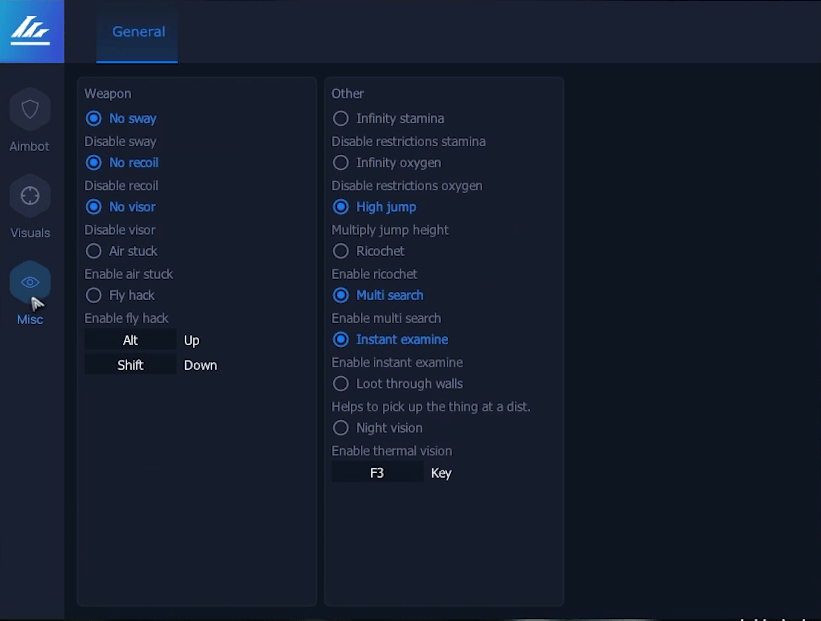Viewport: 821px width, 621px height.
Task: Switch to the General tab
Action: pos(138,31)
